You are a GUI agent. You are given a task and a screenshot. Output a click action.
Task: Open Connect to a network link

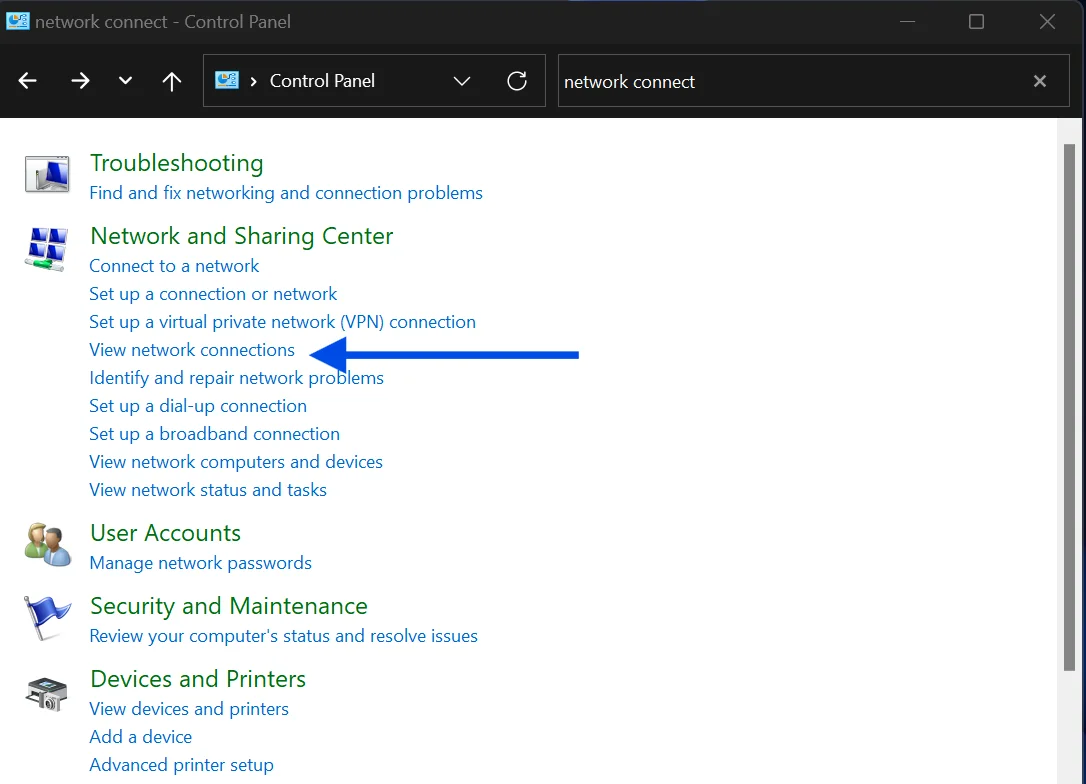coord(174,266)
